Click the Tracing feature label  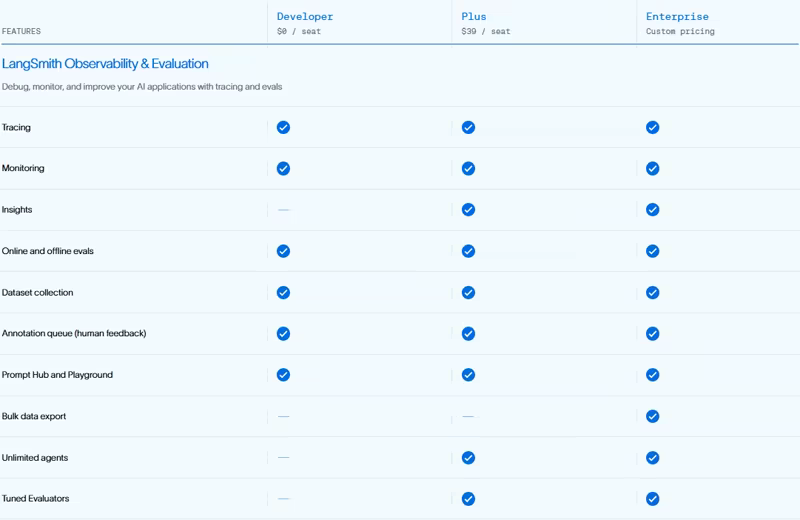[x=16, y=127]
